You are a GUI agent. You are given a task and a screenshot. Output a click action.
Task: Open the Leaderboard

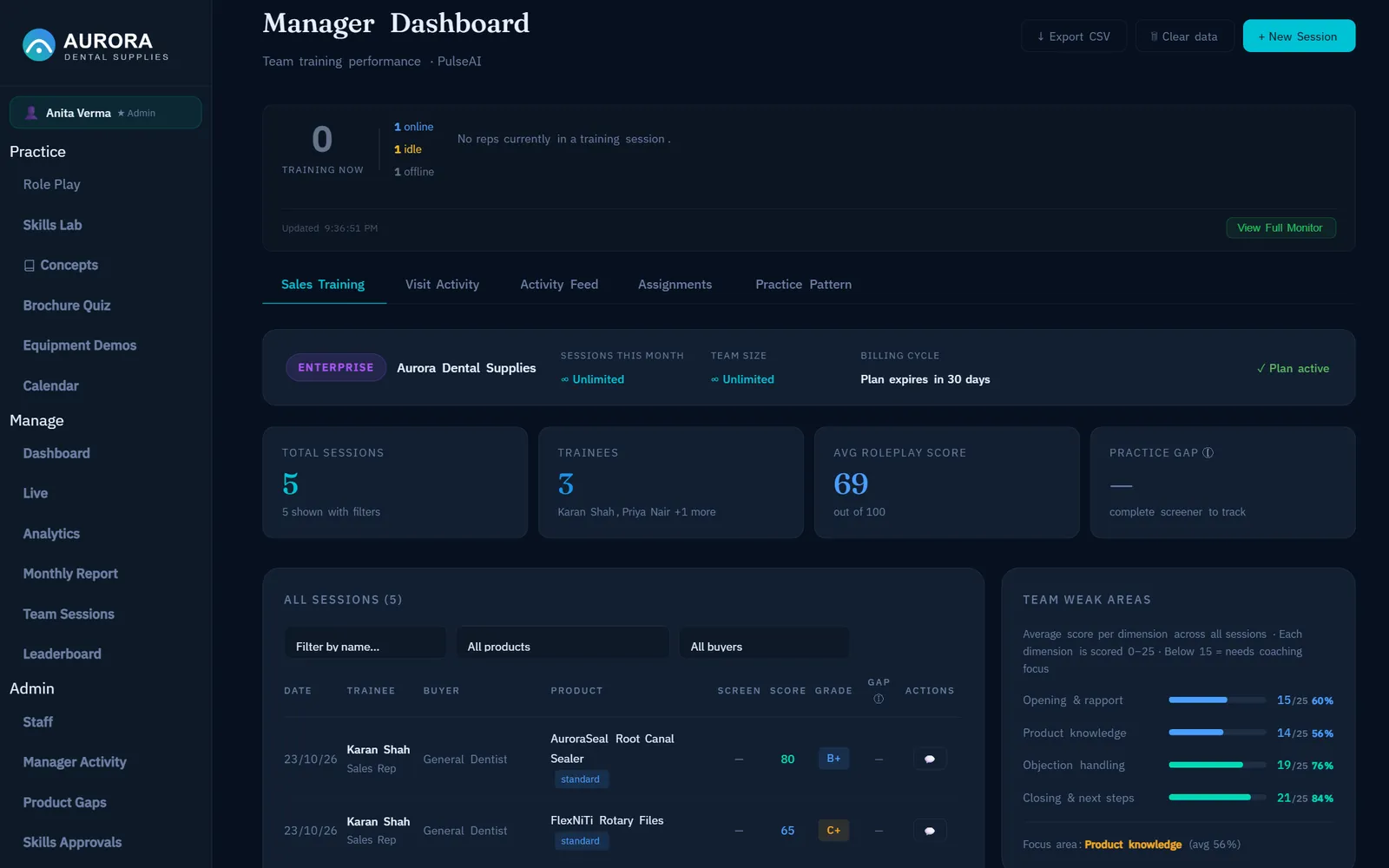pyautogui.click(x=62, y=654)
